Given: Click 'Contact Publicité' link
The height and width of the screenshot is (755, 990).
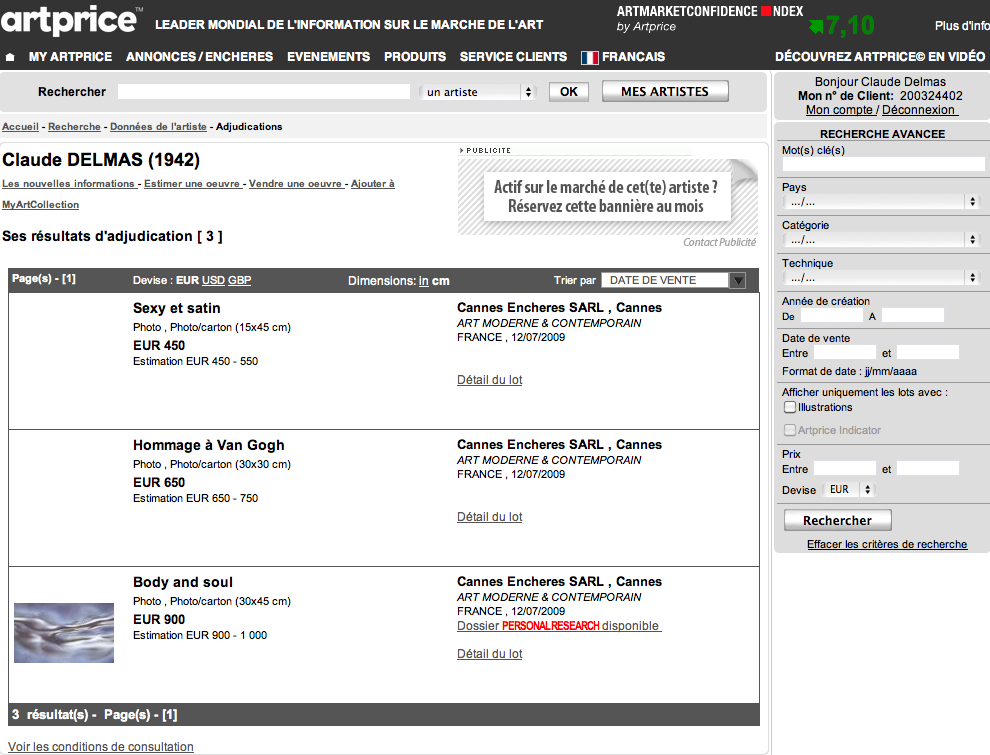Looking at the screenshot, I should click(719, 242).
